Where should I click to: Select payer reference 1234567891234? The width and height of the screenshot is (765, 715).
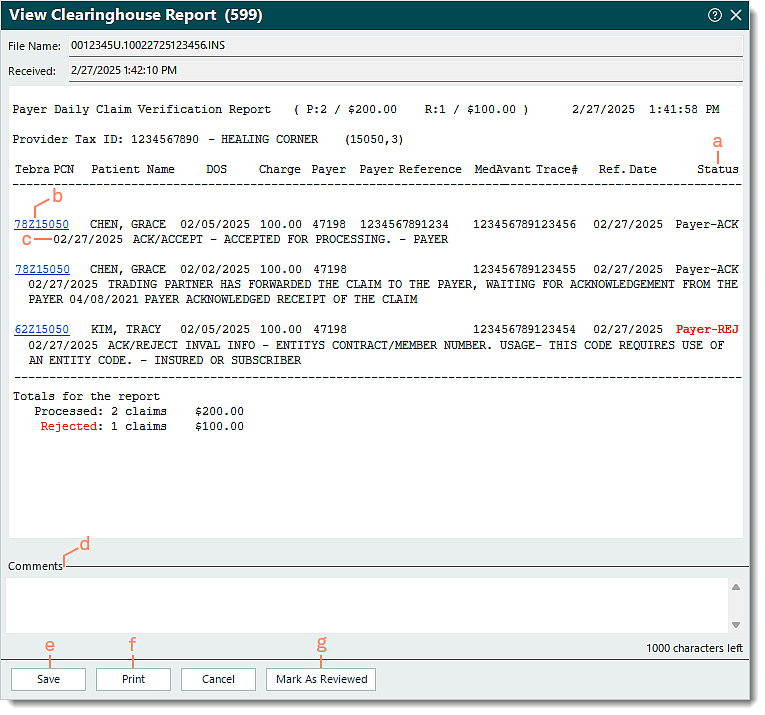[x=404, y=224]
